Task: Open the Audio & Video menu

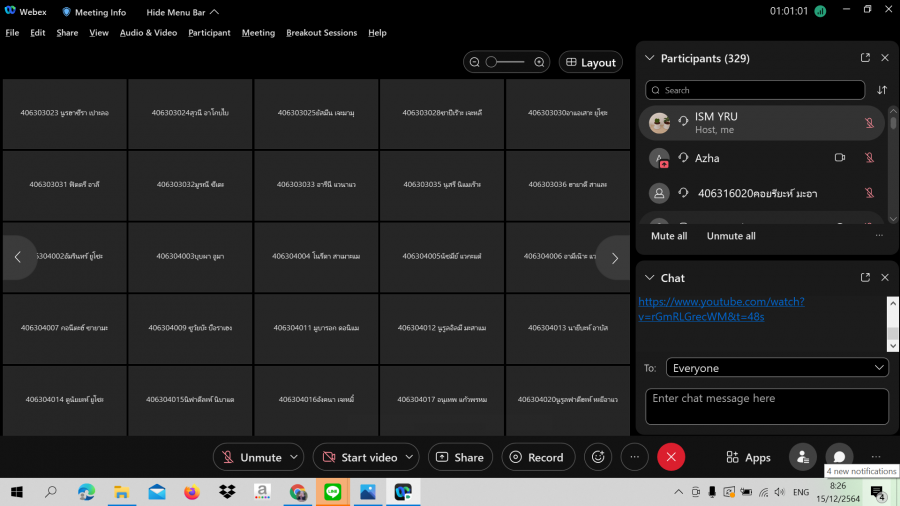Action: pos(148,33)
